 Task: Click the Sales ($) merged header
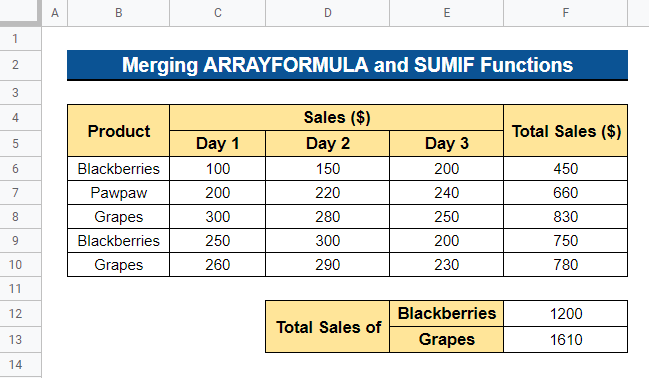[x=337, y=118]
